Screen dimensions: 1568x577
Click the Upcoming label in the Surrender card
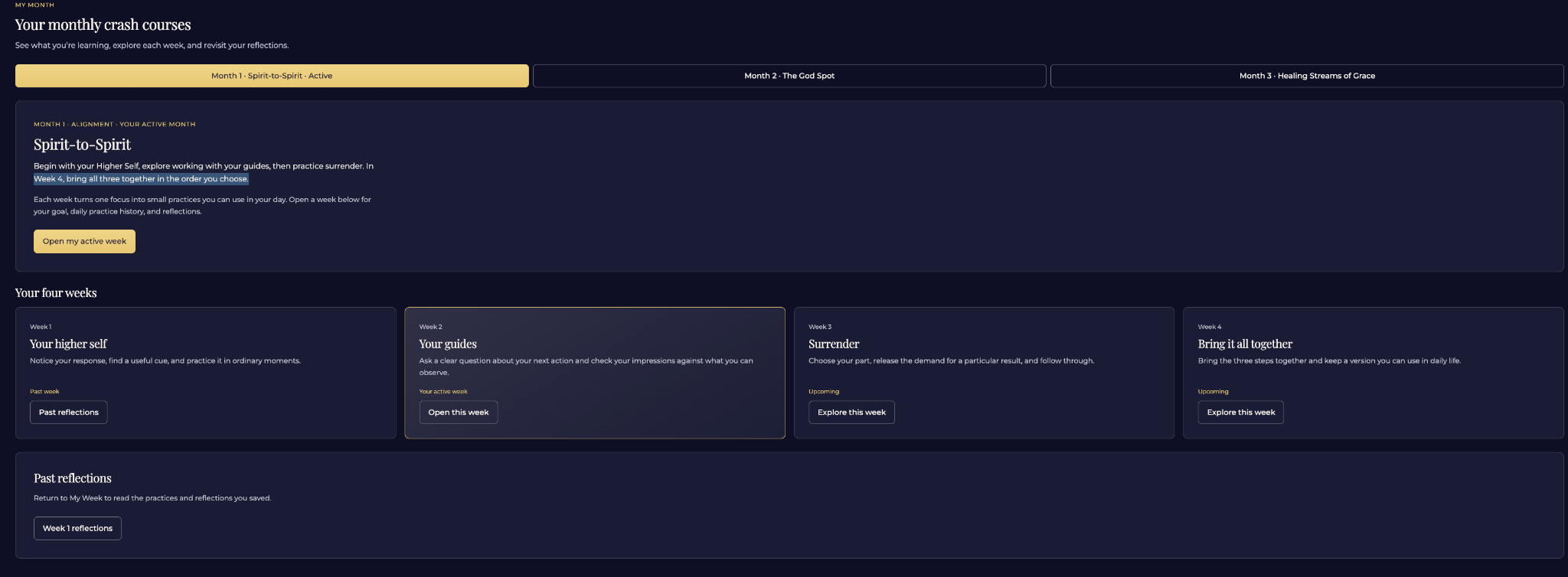coord(824,392)
